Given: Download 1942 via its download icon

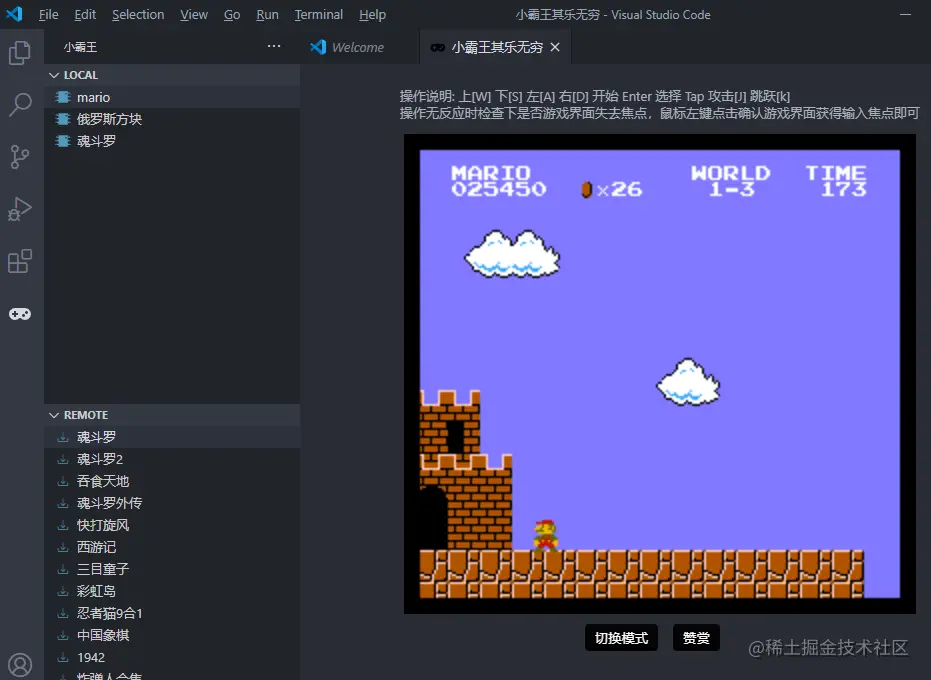Looking at the screenshot, I should click(x=62, y=657).
